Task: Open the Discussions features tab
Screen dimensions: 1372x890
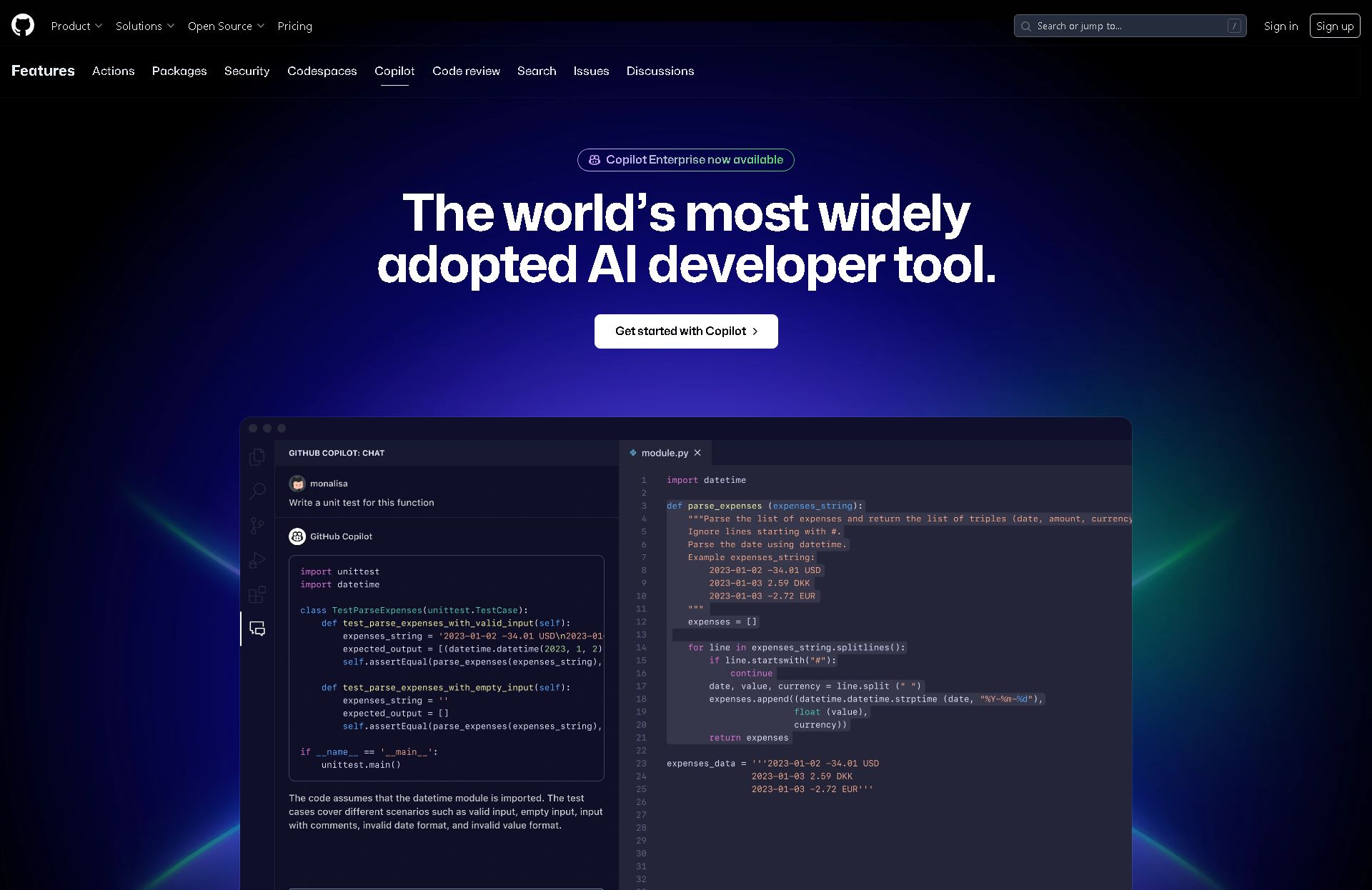Action: tap(660, 71)
